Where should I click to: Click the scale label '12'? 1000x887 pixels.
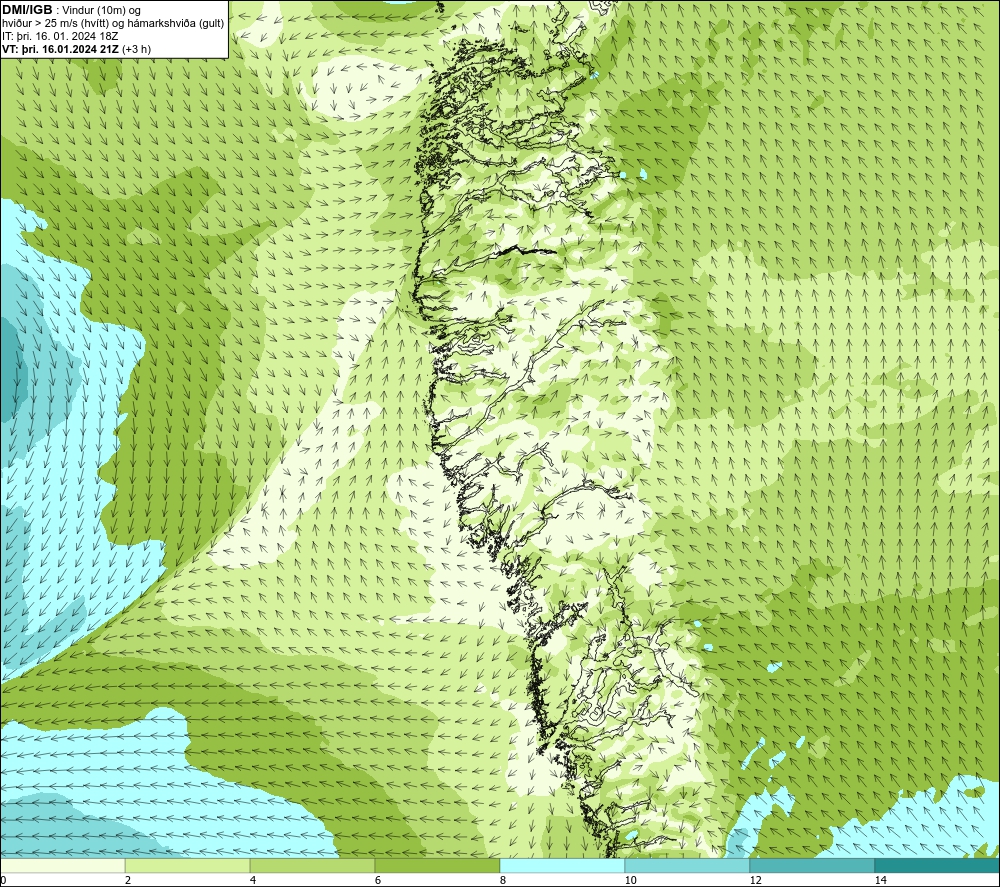[755, 880]
